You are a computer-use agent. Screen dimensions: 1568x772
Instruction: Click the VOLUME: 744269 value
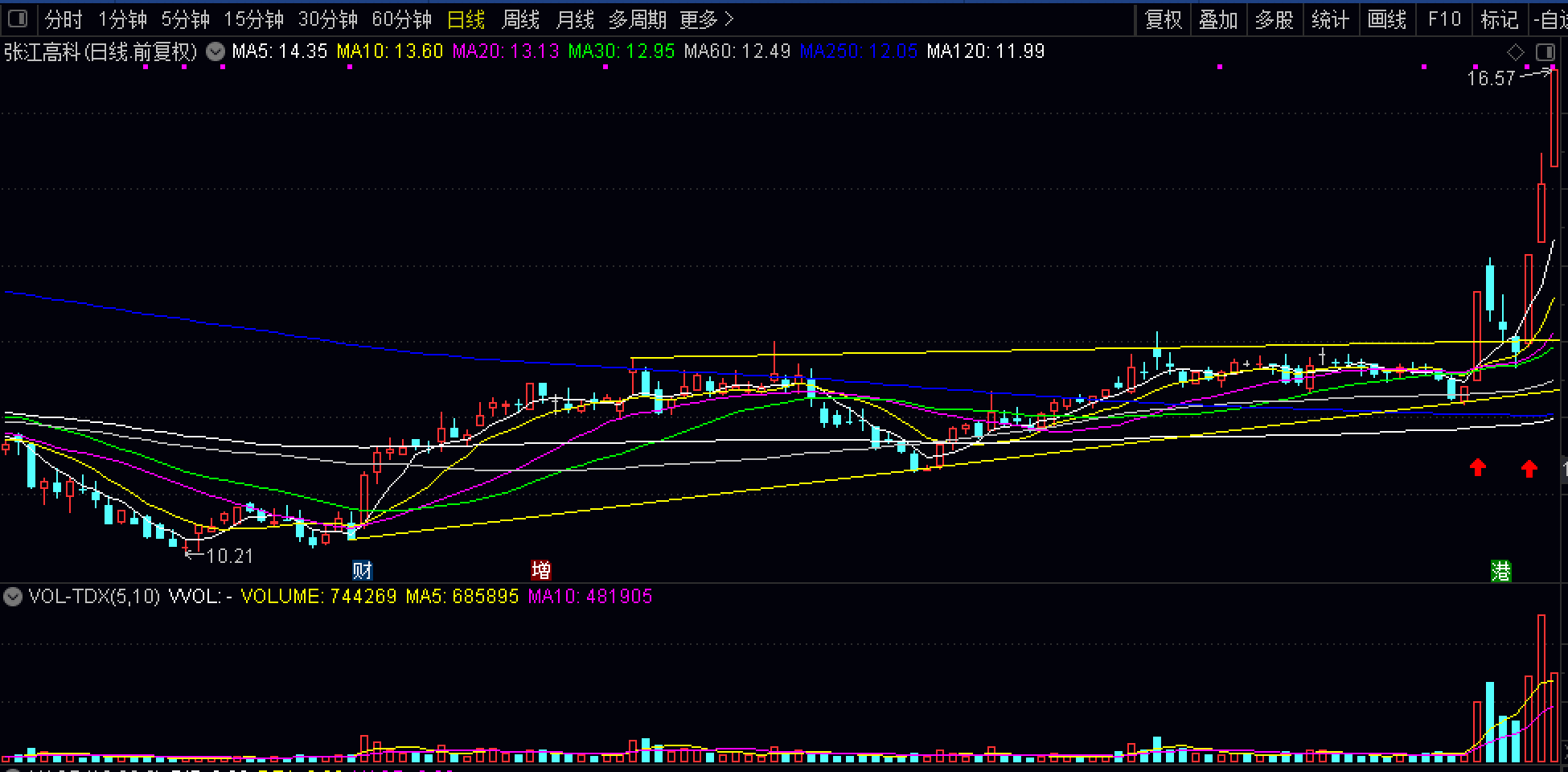pyautogui.click(x=319, y=597)
